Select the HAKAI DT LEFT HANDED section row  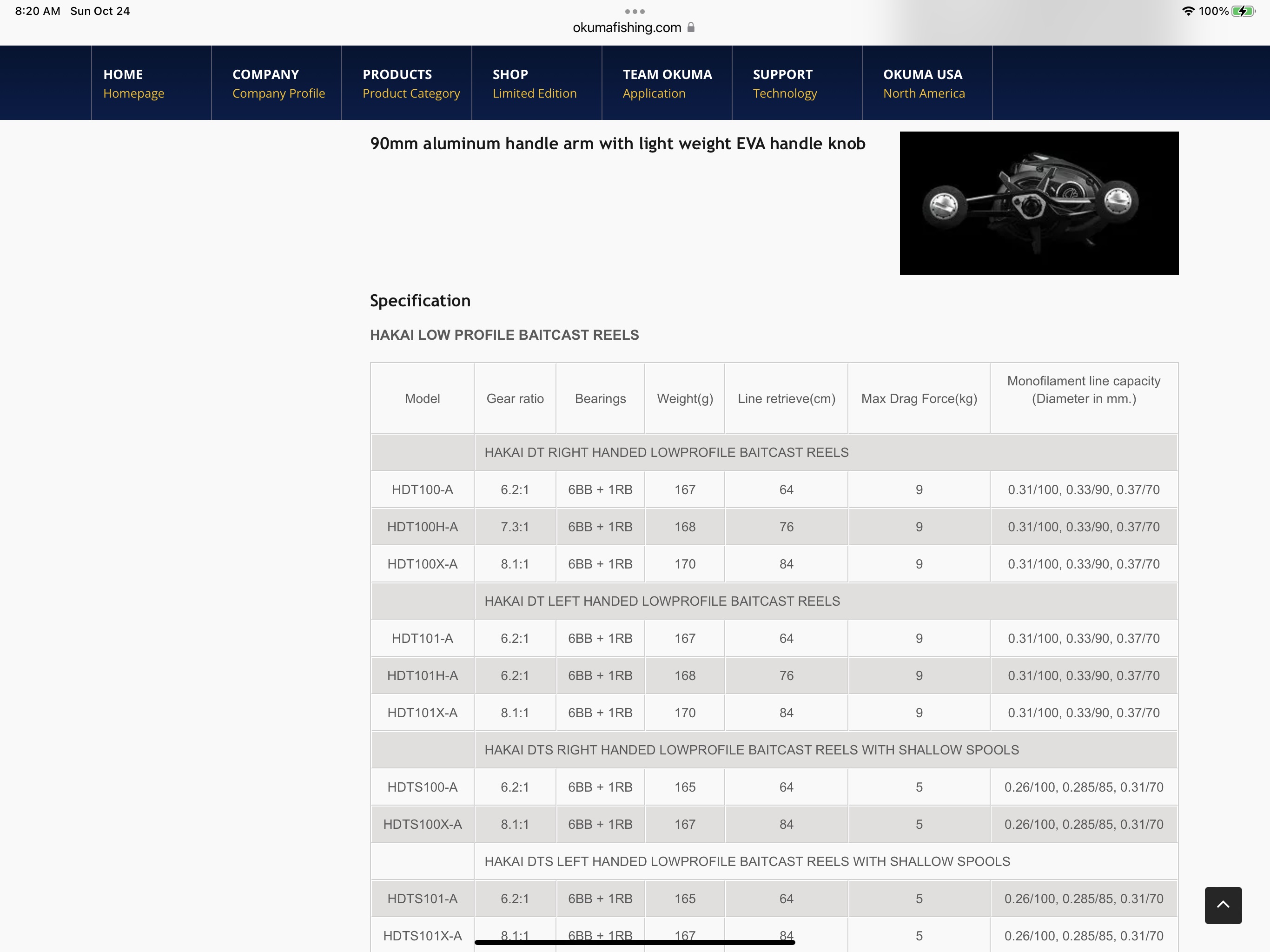(774, 601)
